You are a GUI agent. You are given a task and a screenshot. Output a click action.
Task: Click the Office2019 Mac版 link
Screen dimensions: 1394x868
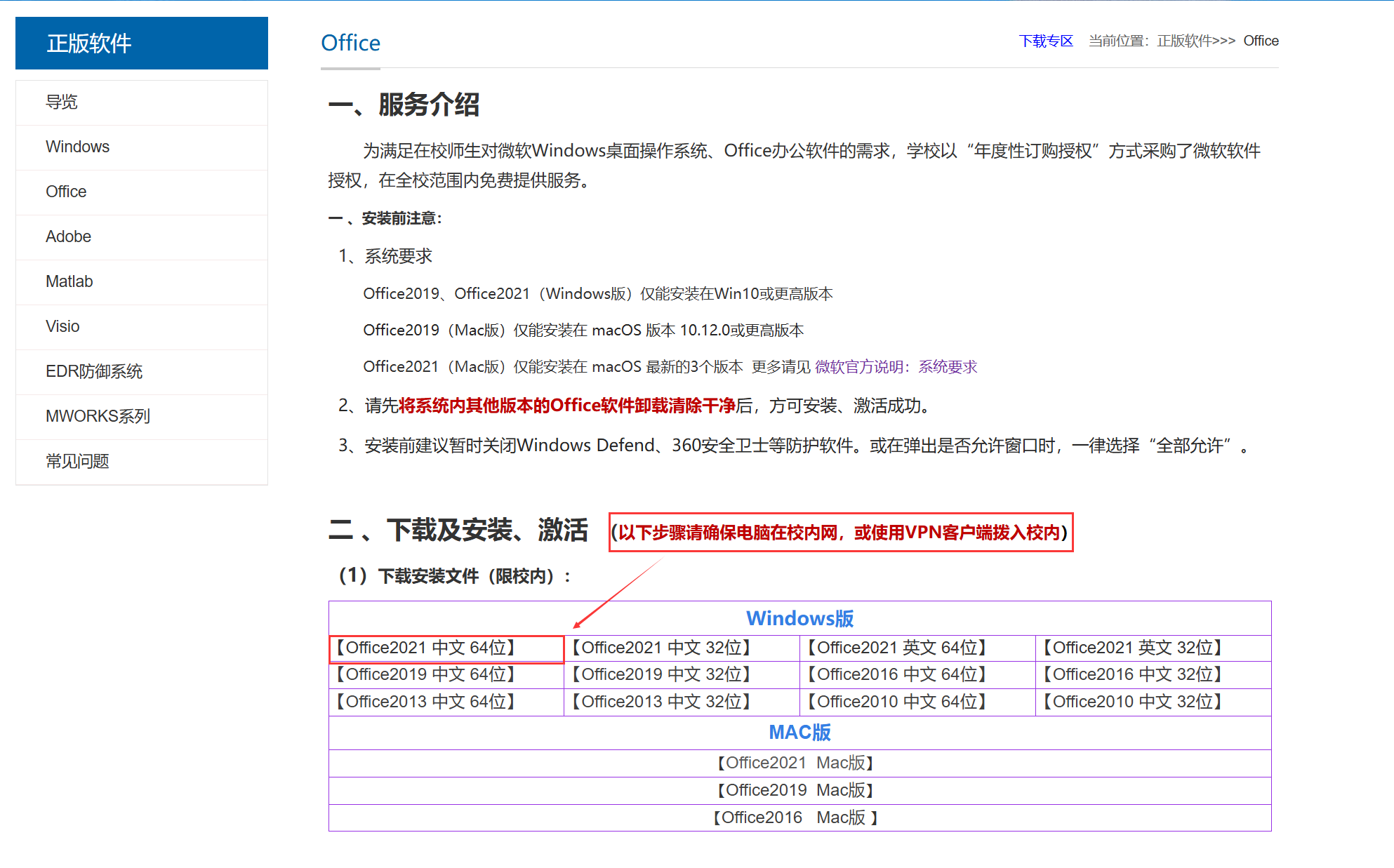(795, 791)
